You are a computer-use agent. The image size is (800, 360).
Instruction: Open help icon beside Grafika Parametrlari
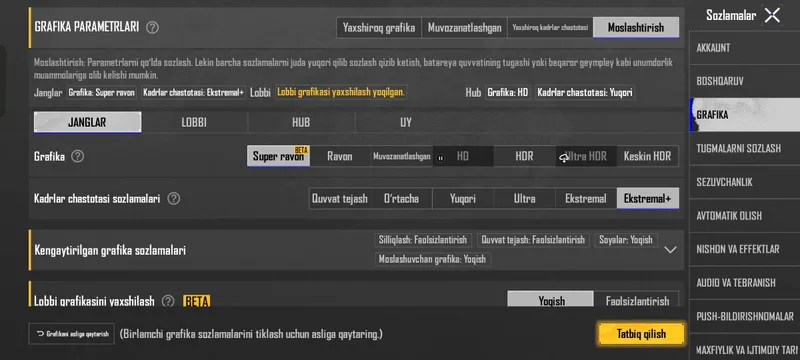pyautogui.click(x=152, y=28)
